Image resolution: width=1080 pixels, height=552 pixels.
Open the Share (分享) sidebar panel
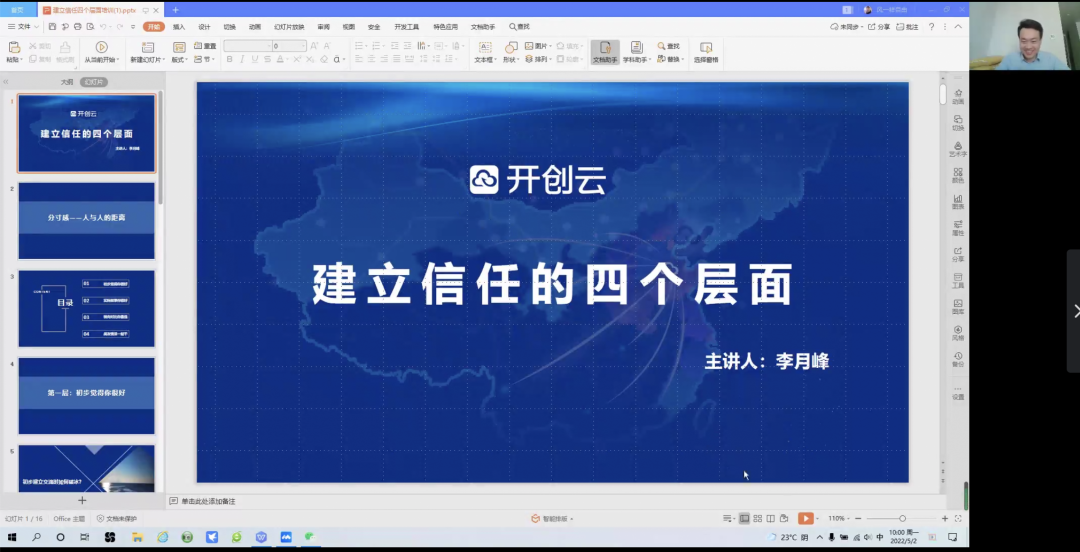[957, 254]
